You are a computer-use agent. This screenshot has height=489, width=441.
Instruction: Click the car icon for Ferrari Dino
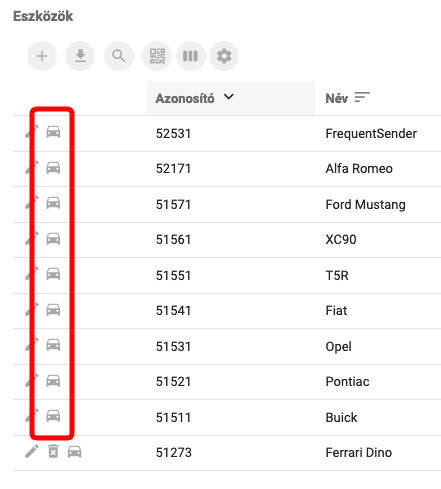click(x=74, y=452)
